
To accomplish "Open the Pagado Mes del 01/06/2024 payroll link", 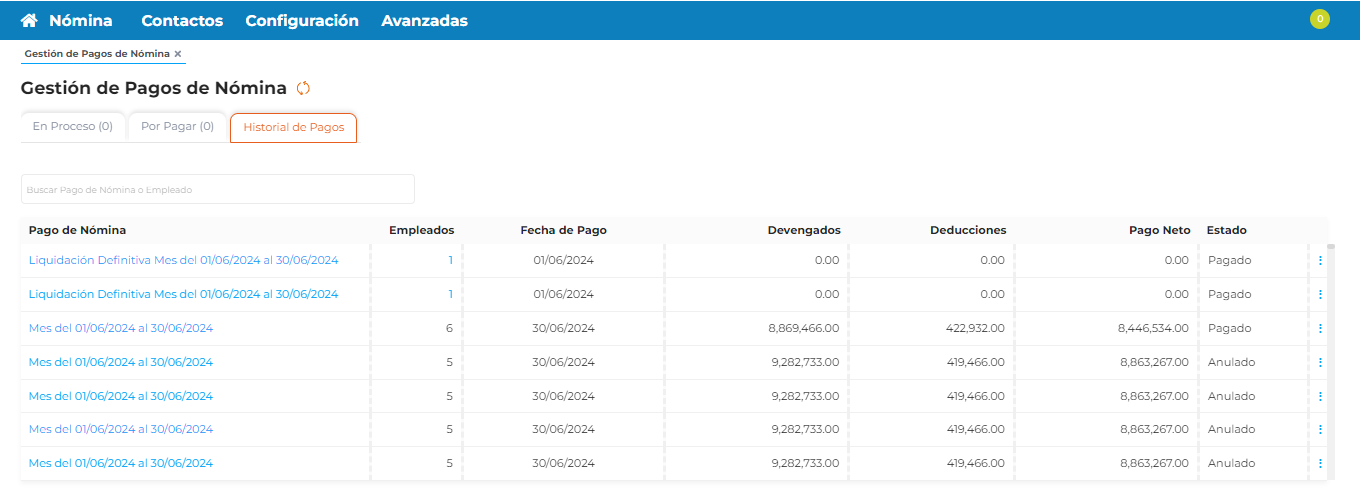I will pos(120,328).
